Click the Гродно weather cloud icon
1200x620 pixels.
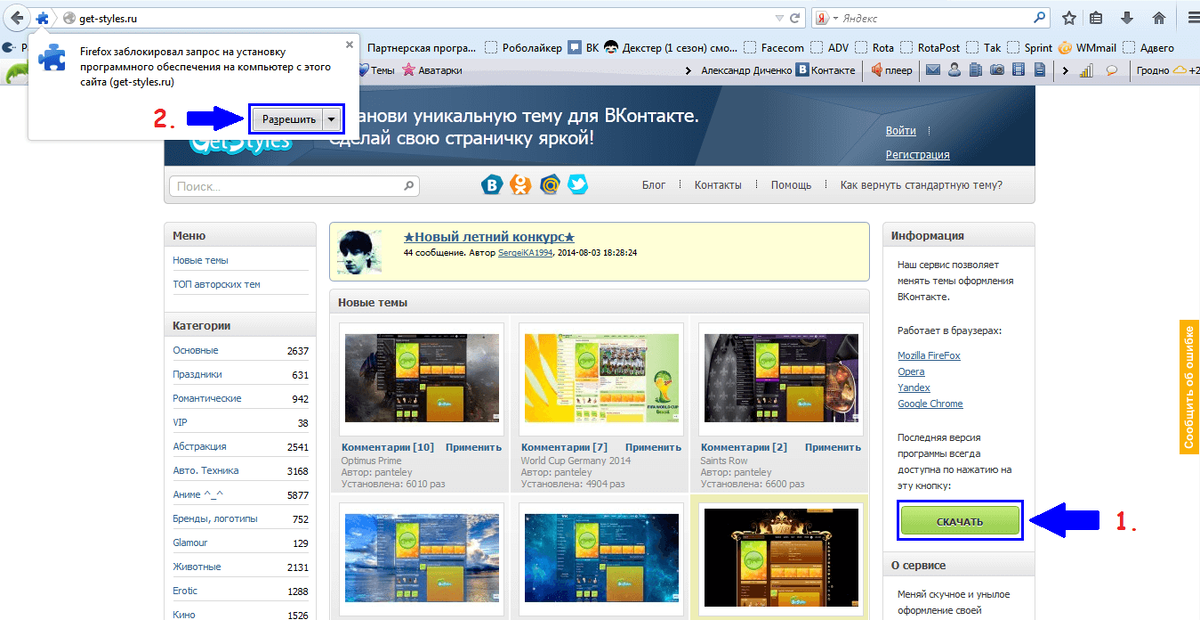[x=1180, y=70]
